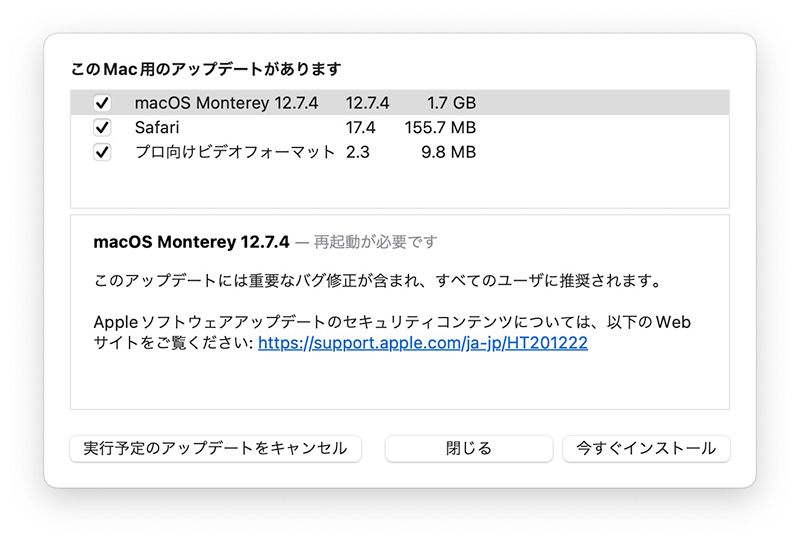Toggle the Safari update checkbox
The image size is (800, 542).
pos(102,127)
